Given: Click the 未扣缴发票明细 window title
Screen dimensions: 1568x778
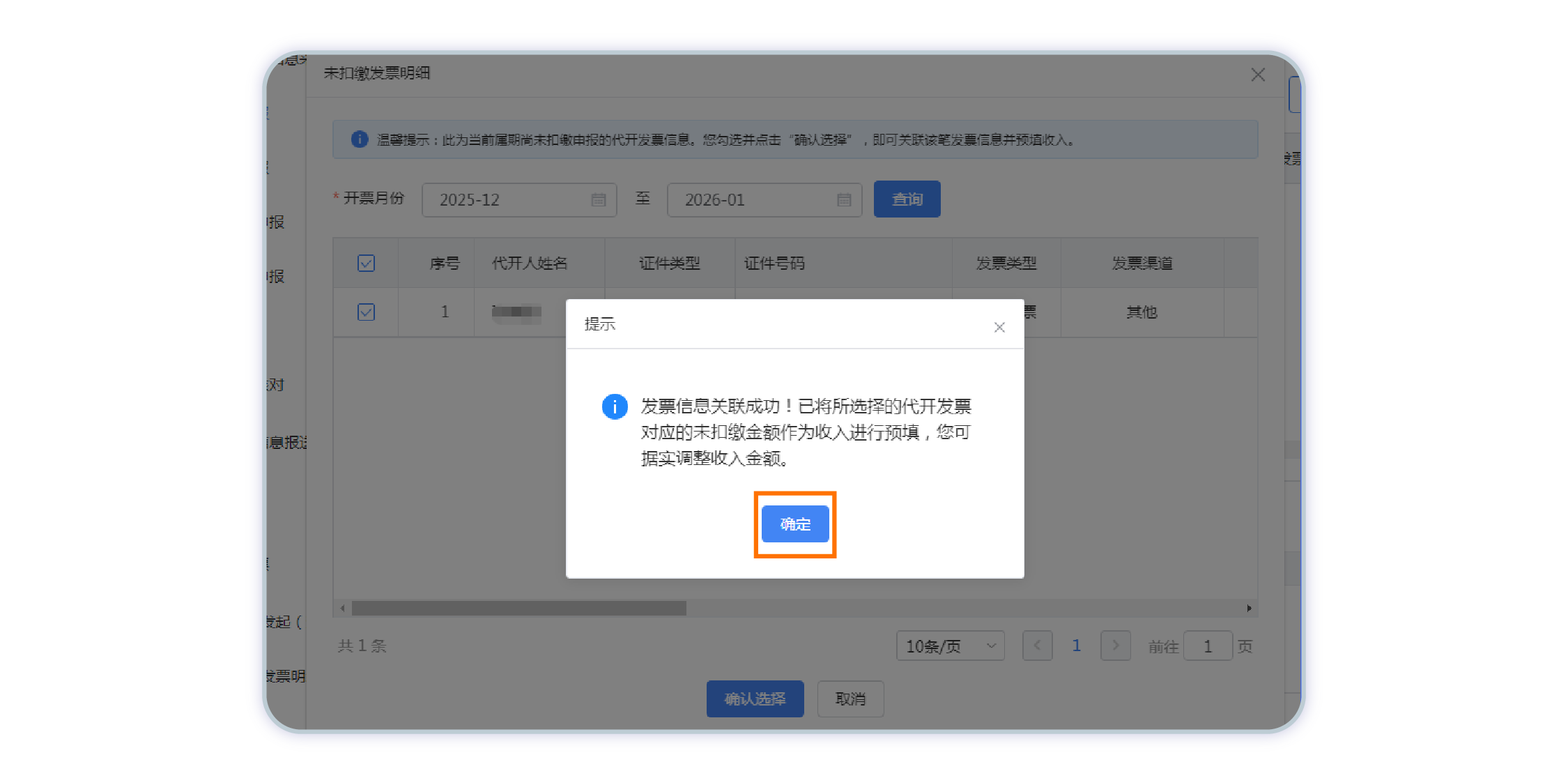Looking at the screenshot, I should pos(376,73).
